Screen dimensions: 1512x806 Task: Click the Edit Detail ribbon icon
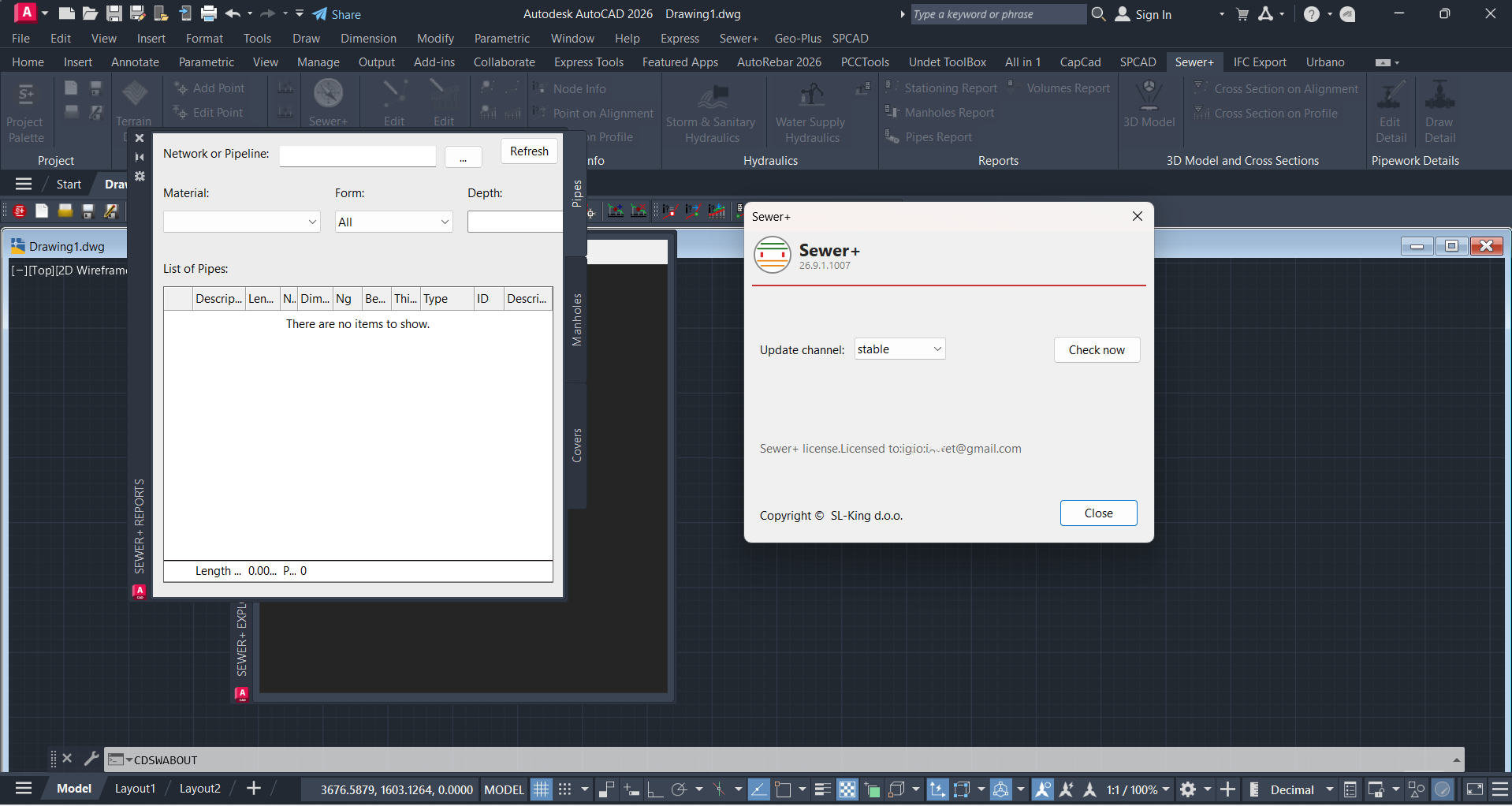coord(1390,95)
